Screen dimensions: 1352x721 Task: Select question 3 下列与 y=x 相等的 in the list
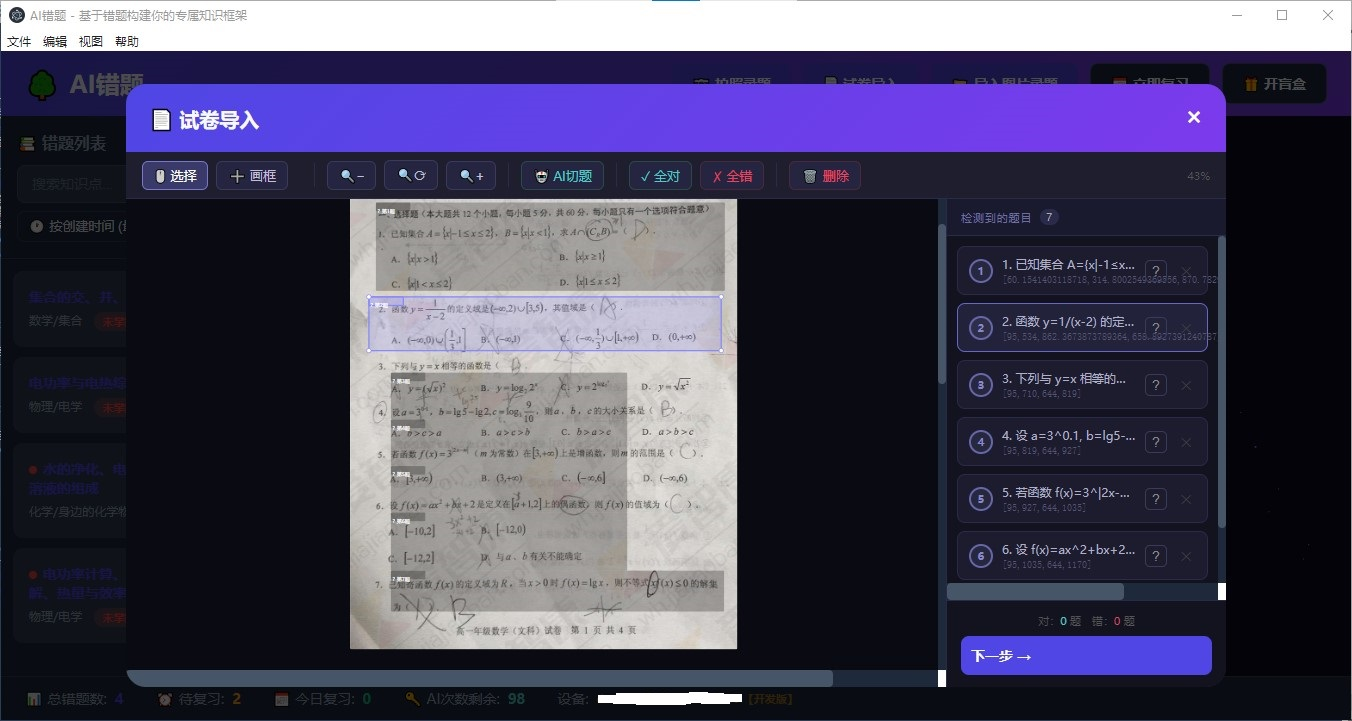point(1082,385)
